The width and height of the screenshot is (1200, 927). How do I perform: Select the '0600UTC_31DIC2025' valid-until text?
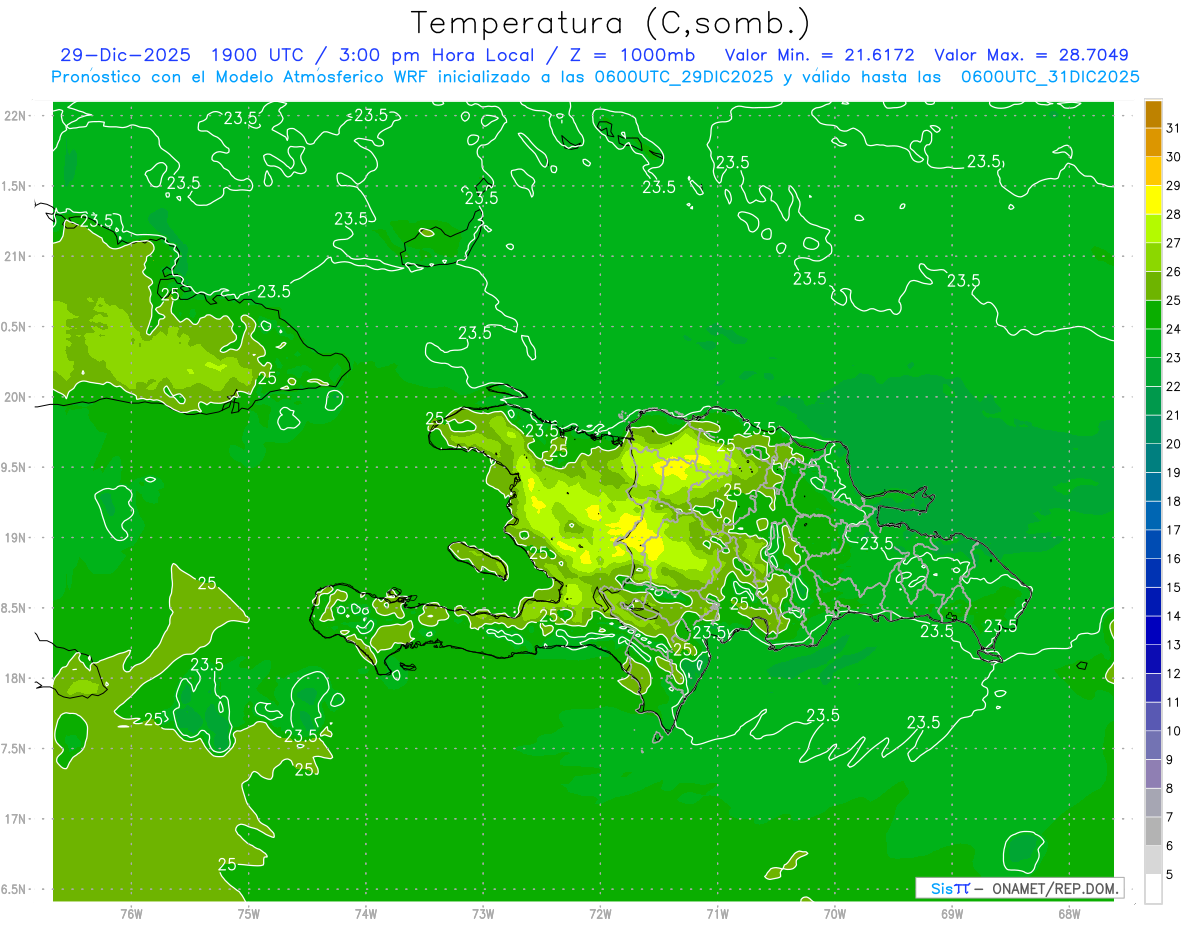[1050, 76]
